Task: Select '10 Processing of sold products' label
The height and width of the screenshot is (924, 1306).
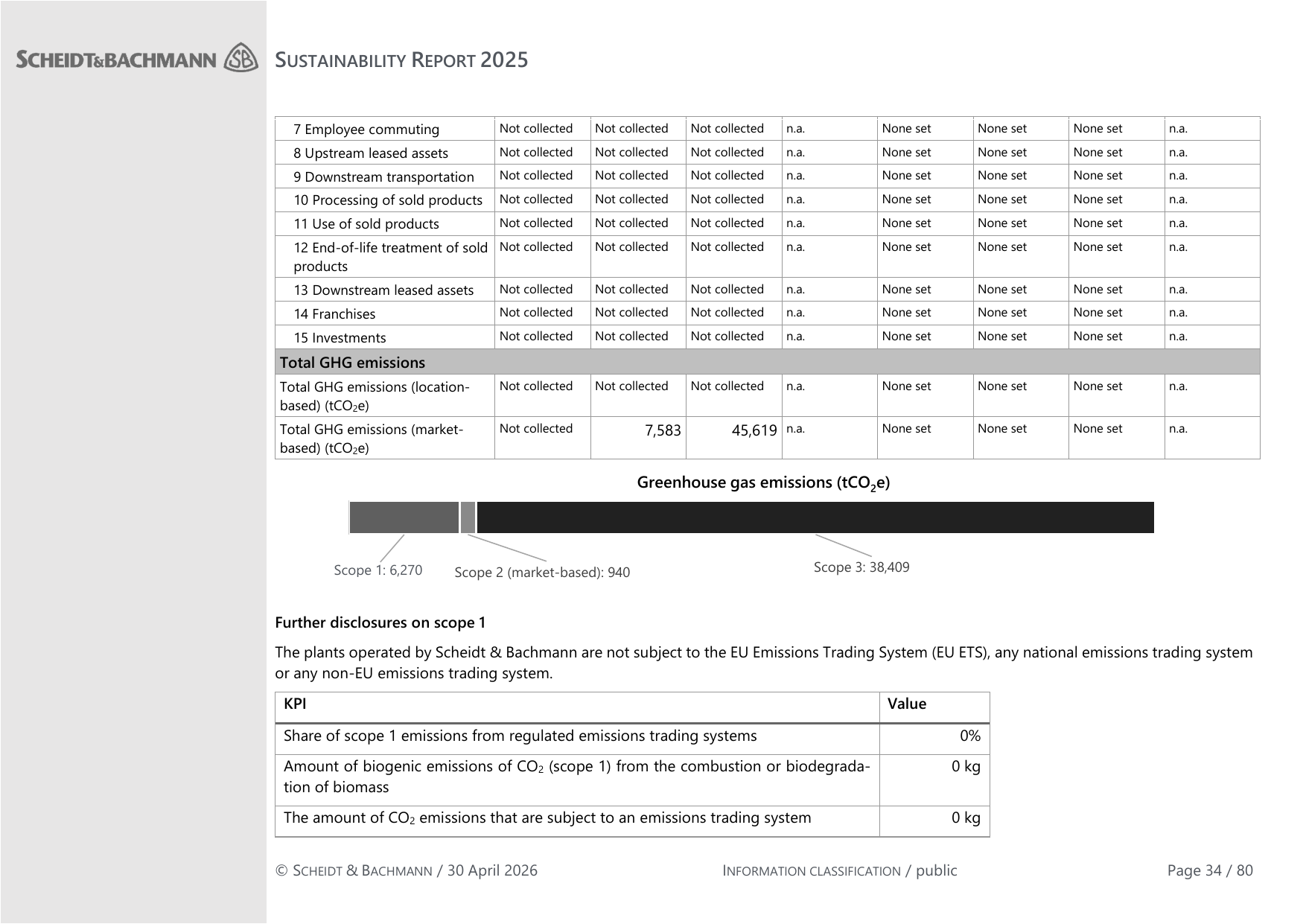Action: click(388, 200)
